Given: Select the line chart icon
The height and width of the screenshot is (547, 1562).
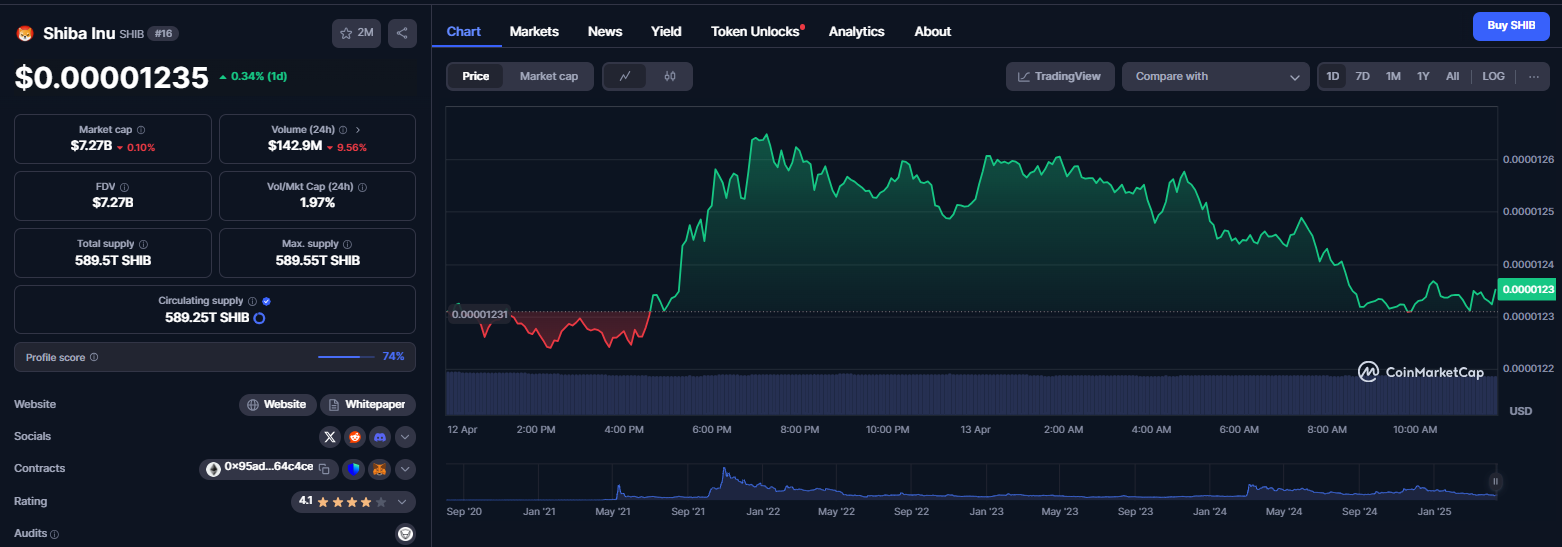Looking at the screenshot, I should (625, 76).
